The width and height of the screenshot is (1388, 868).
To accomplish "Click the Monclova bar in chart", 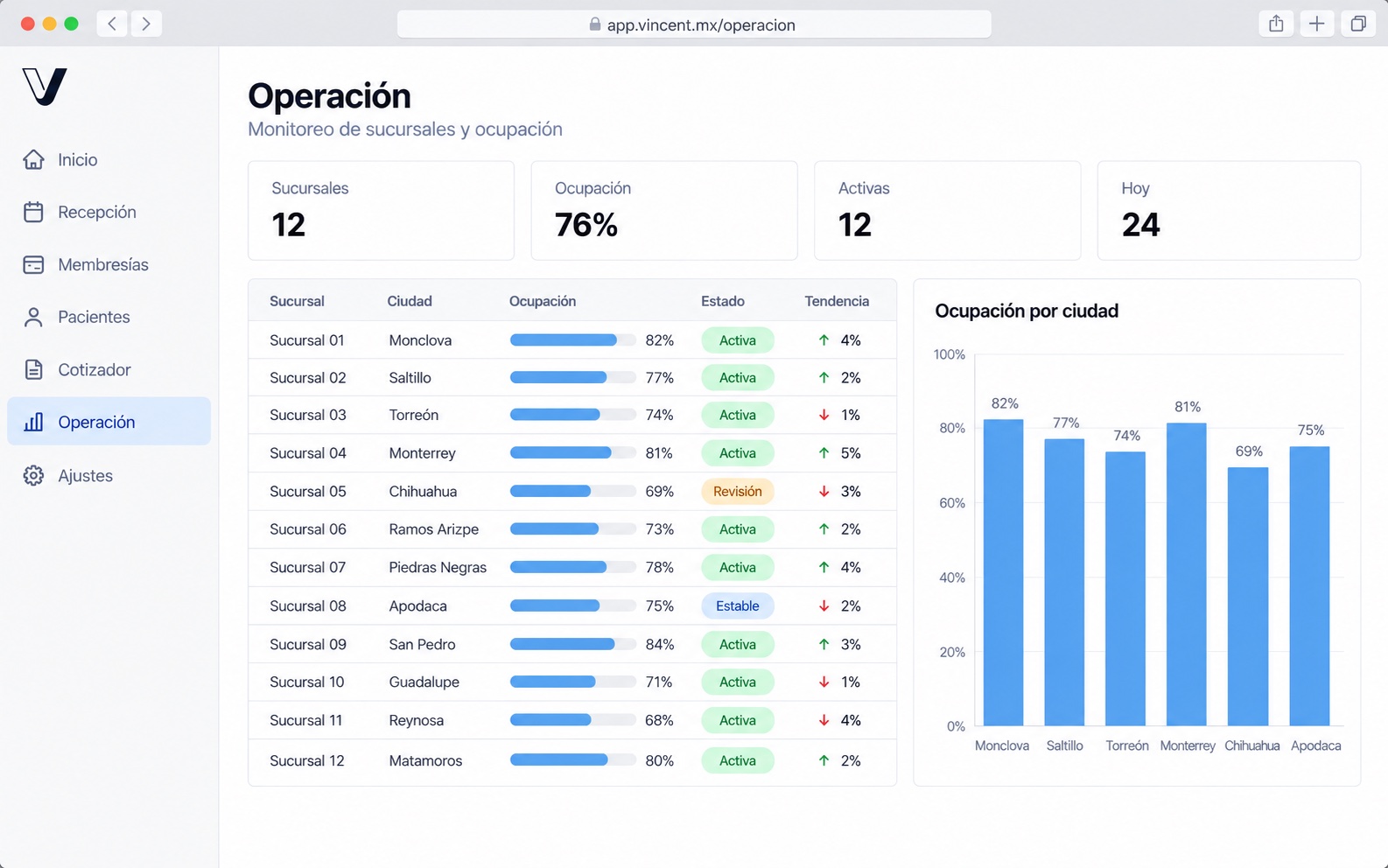I will [x=1003, y=572].
